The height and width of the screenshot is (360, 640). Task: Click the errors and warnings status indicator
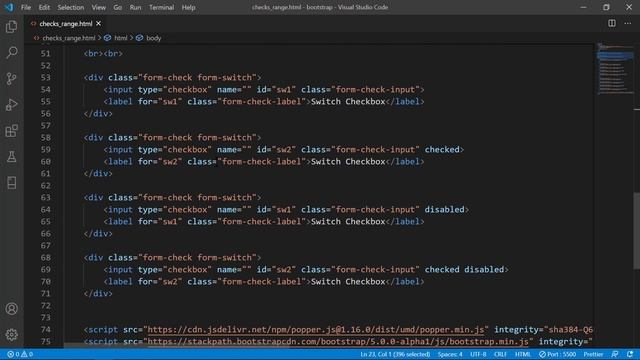coord(20,354)
